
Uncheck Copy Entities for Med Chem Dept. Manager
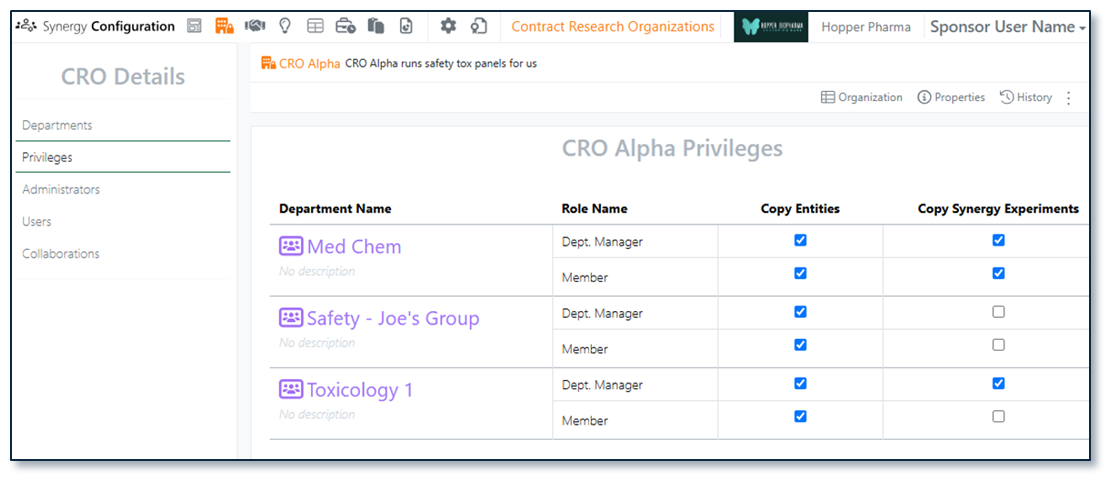click(x=800, y=240)
